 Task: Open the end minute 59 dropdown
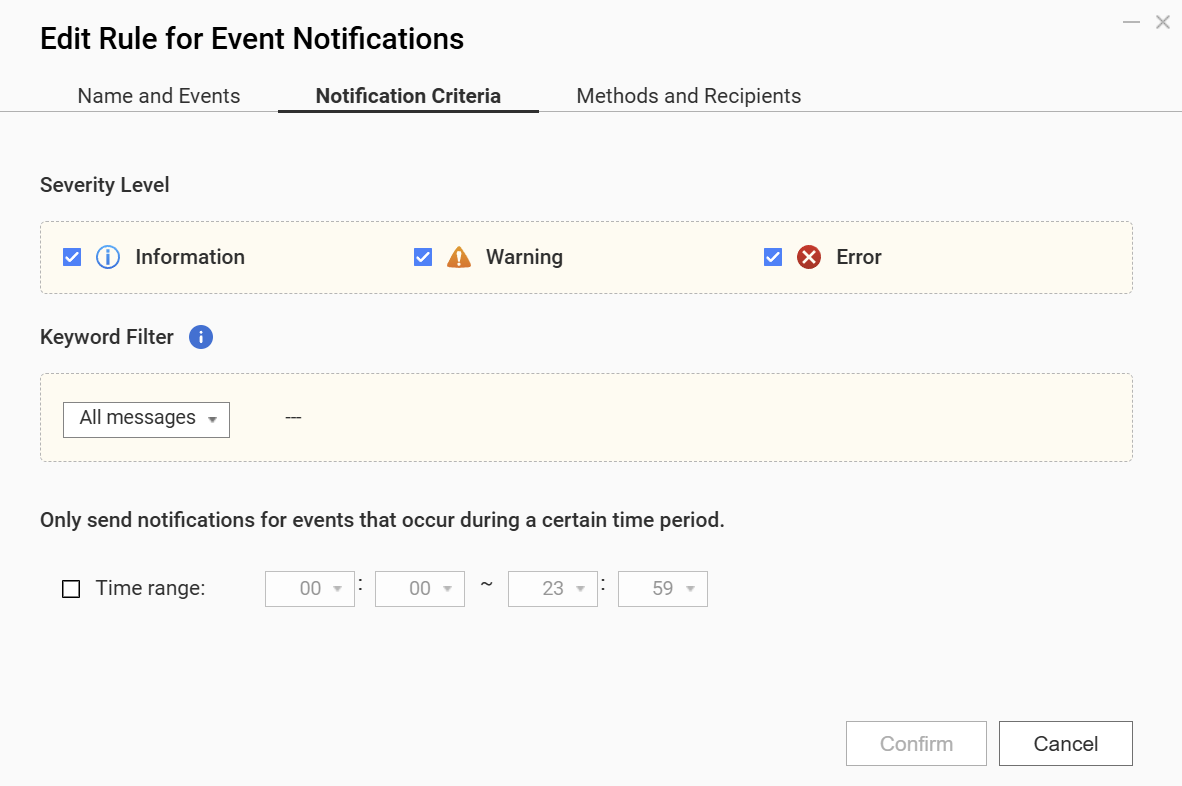tap(663, 589)
